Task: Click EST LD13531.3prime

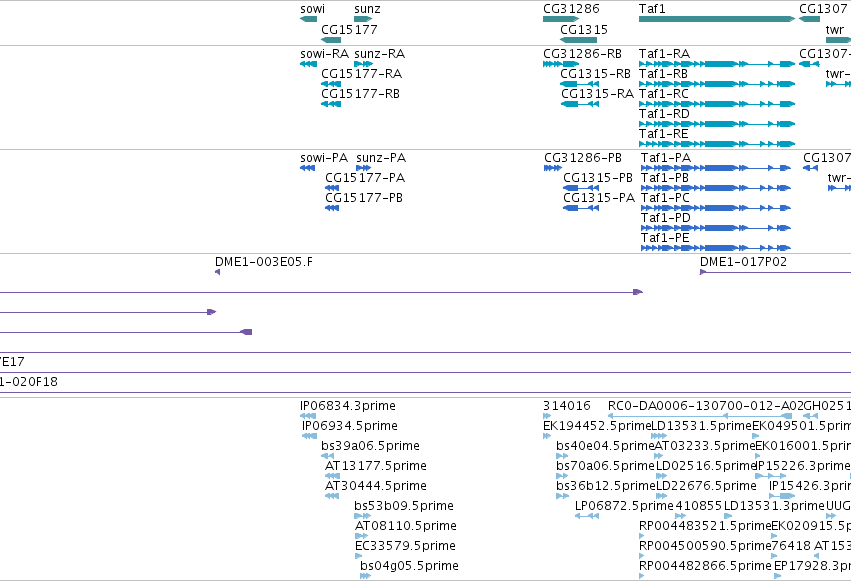Action: 729,516
